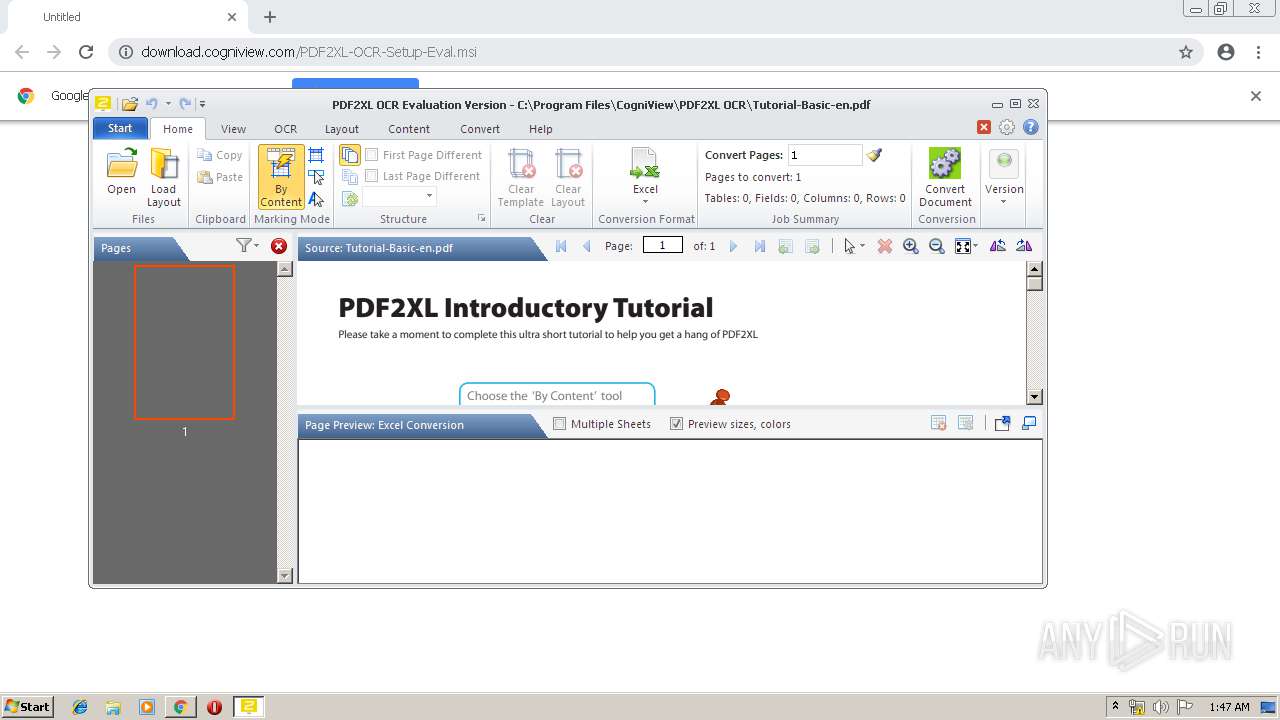Click the red X delete selection icon
This screenshot has width=1280, height=720.
click(885, 246)
